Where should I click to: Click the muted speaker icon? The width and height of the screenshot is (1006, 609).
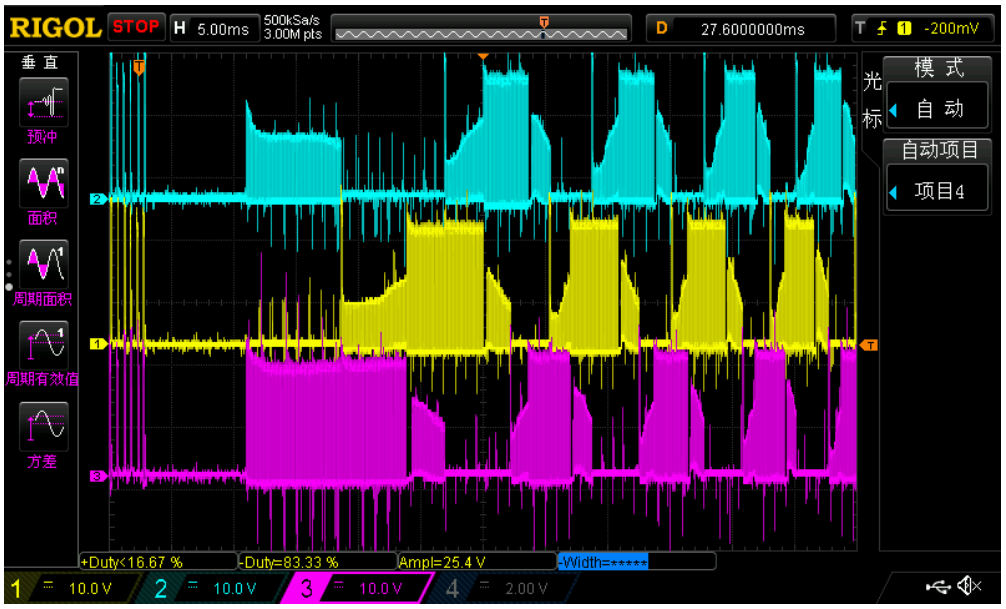969,586
